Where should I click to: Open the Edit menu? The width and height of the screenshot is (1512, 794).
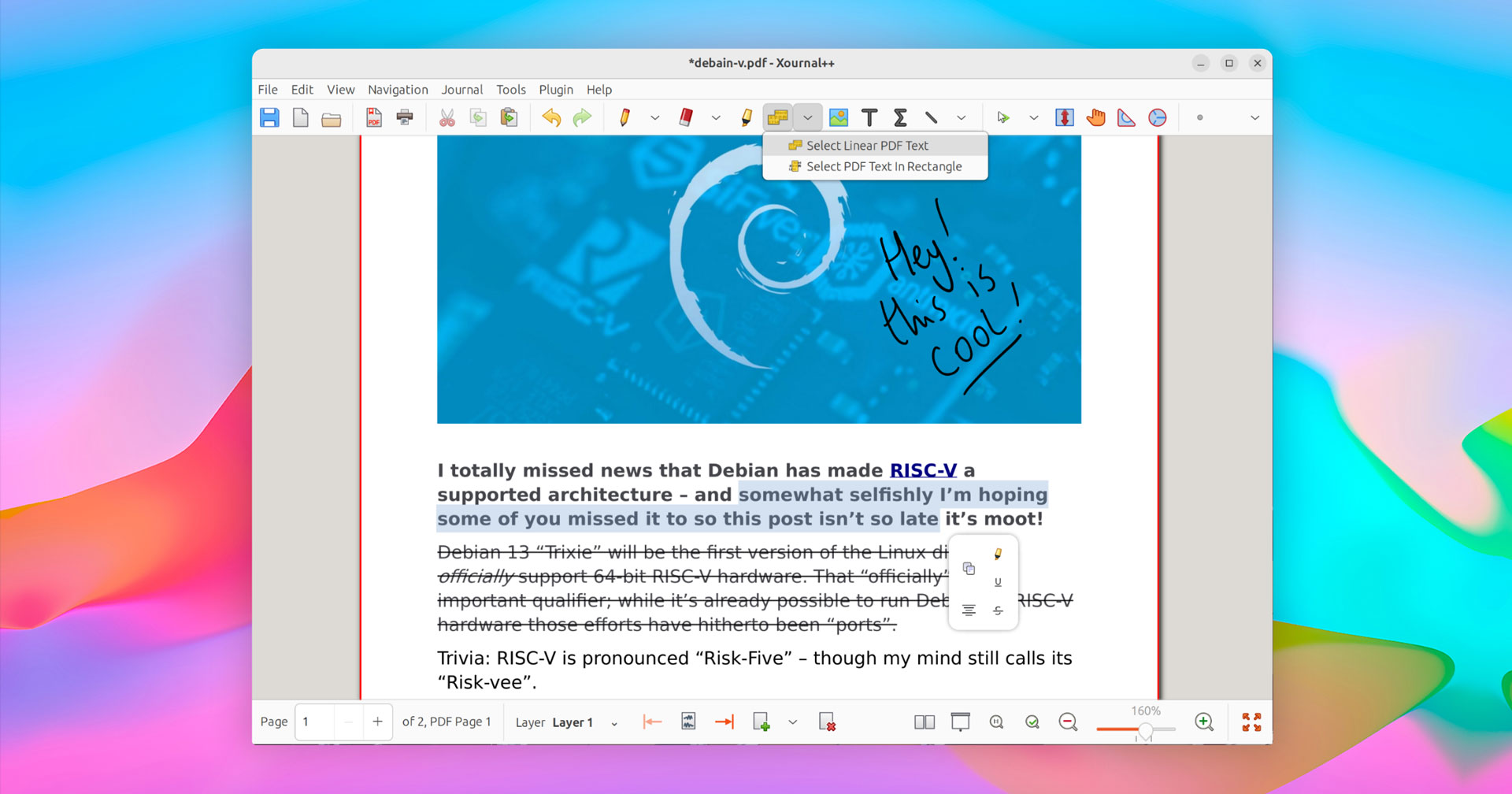[302, 90]
